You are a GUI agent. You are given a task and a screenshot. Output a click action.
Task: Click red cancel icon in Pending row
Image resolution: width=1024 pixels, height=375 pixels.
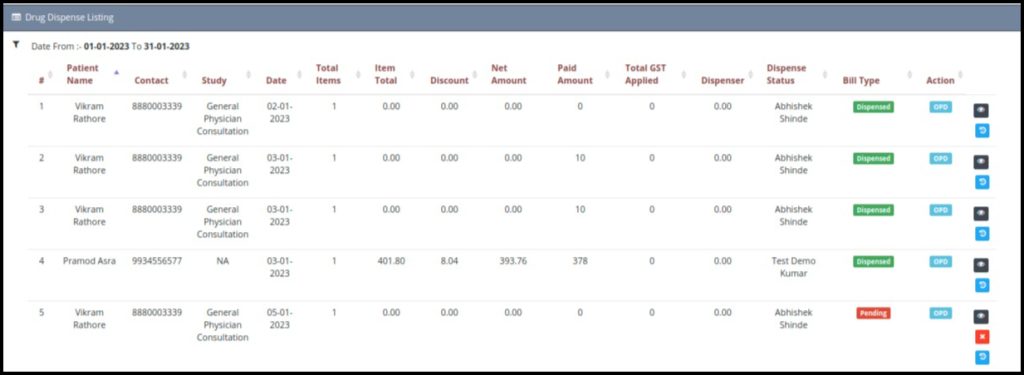click(x=982, y=337)
